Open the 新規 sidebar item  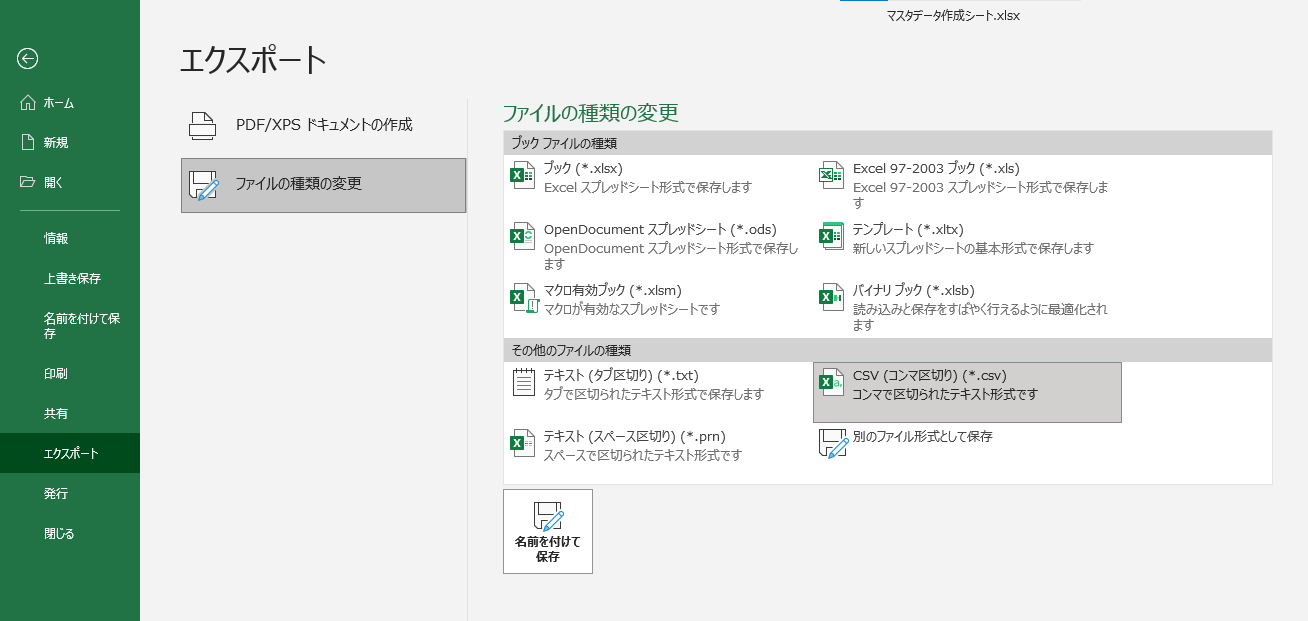[55, 143]
